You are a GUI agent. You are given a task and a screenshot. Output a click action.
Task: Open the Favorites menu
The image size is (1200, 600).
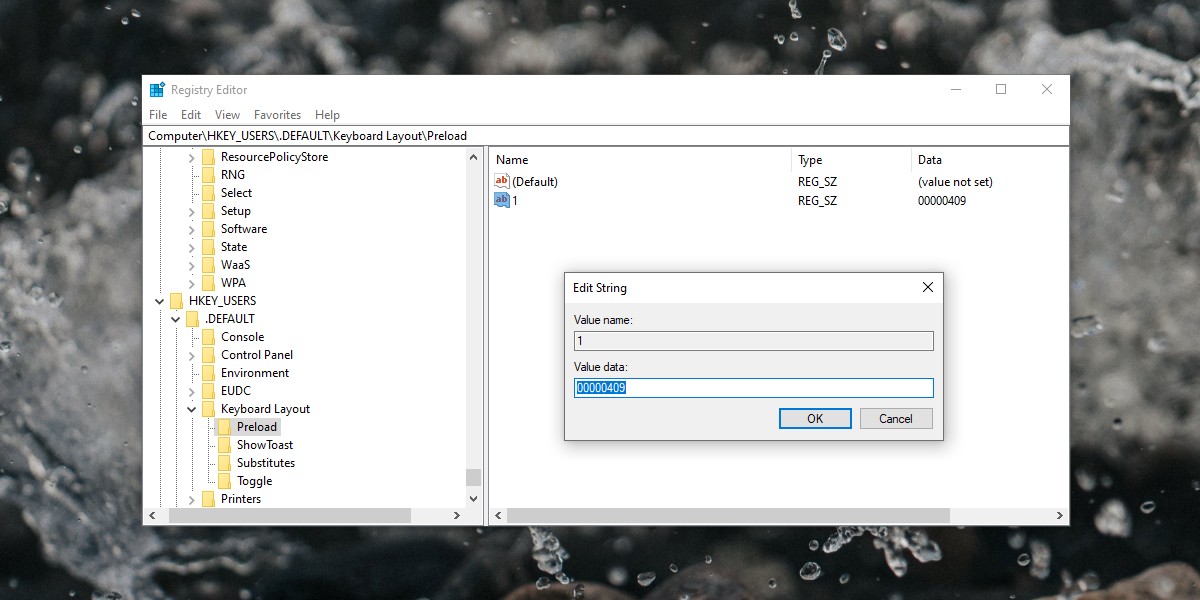277,114
